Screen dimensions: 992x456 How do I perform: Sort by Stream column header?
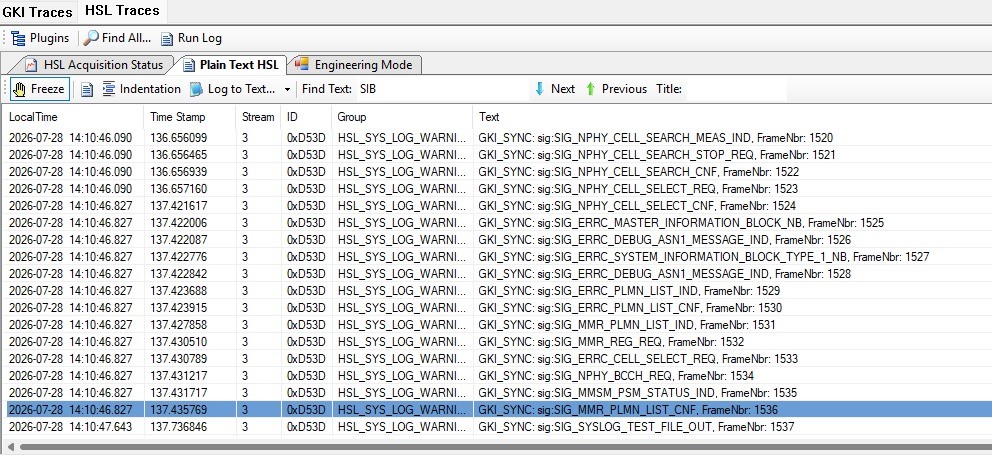tap(258, 117)
